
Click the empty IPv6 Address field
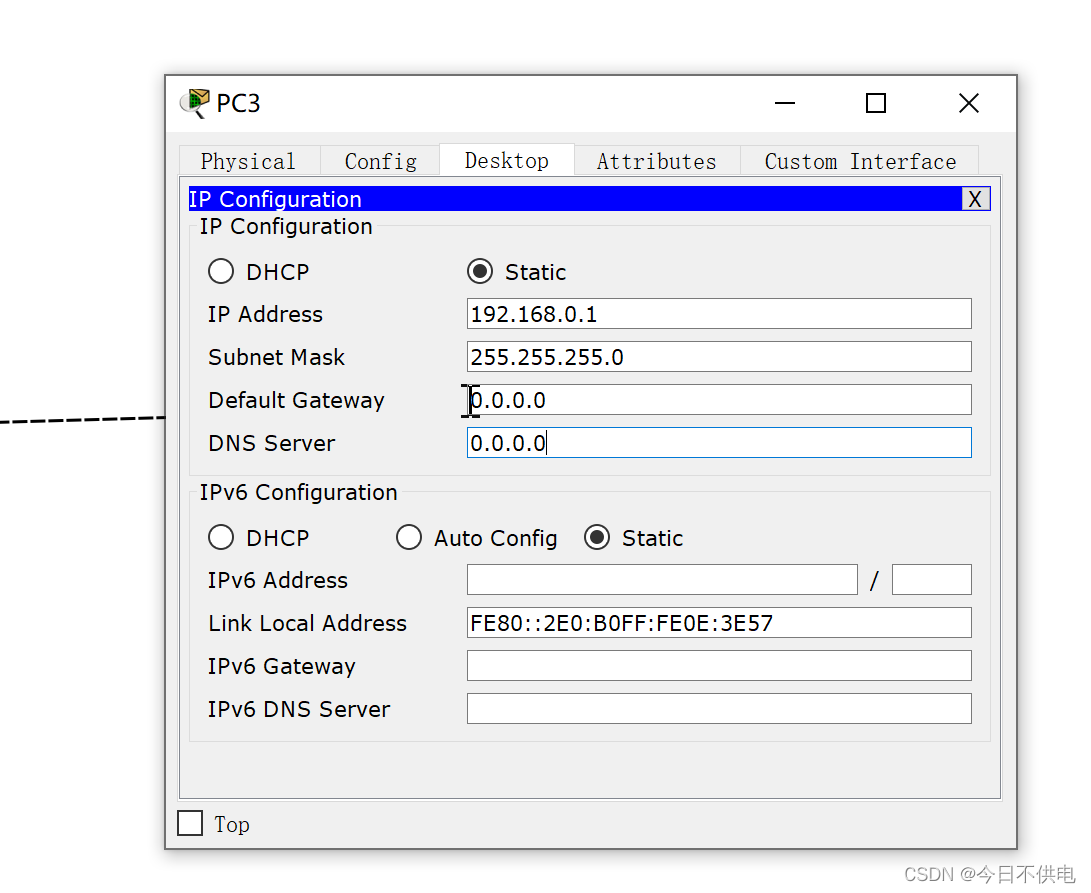point(662,580)
